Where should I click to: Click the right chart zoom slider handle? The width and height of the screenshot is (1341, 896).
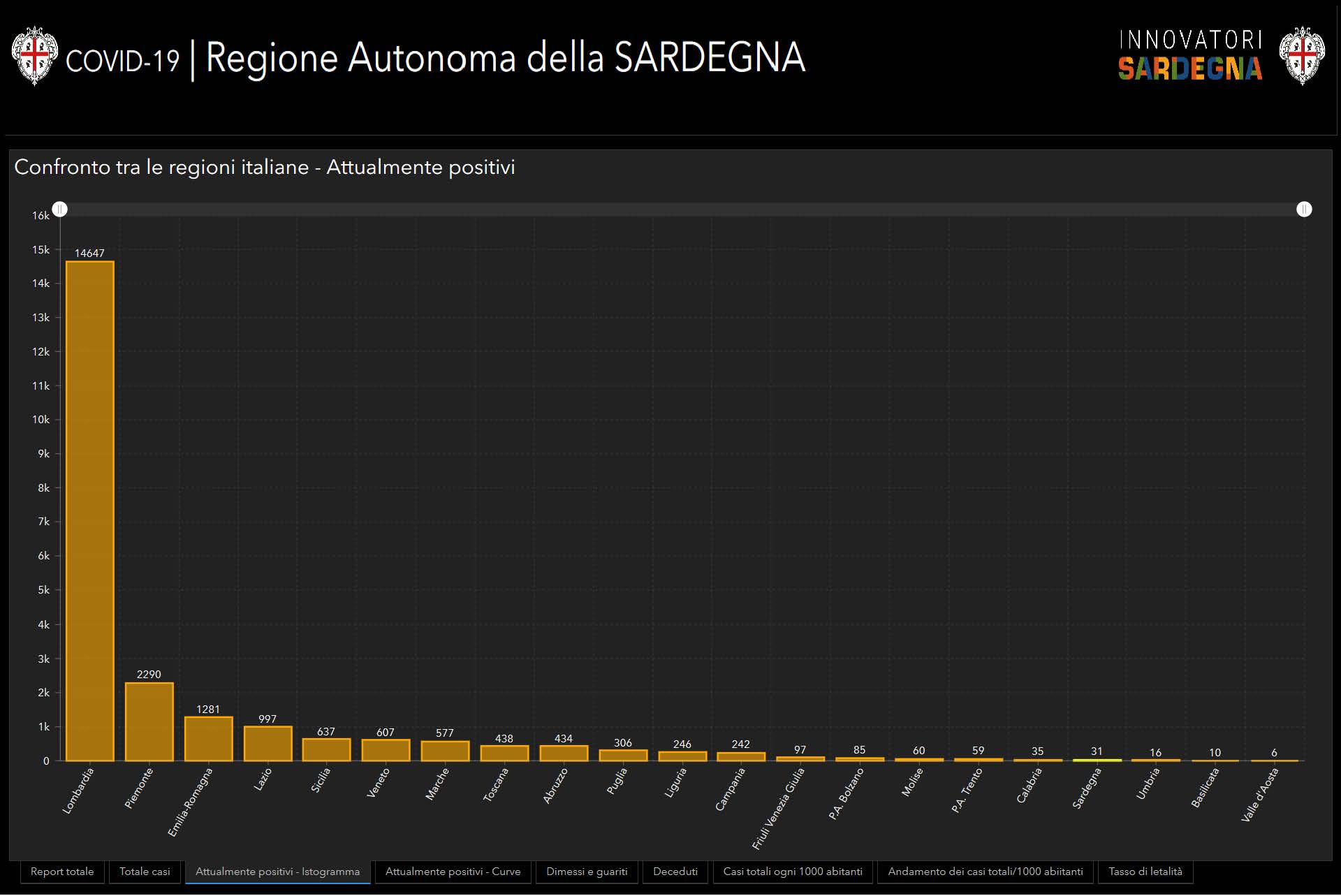coord(1303,210)
